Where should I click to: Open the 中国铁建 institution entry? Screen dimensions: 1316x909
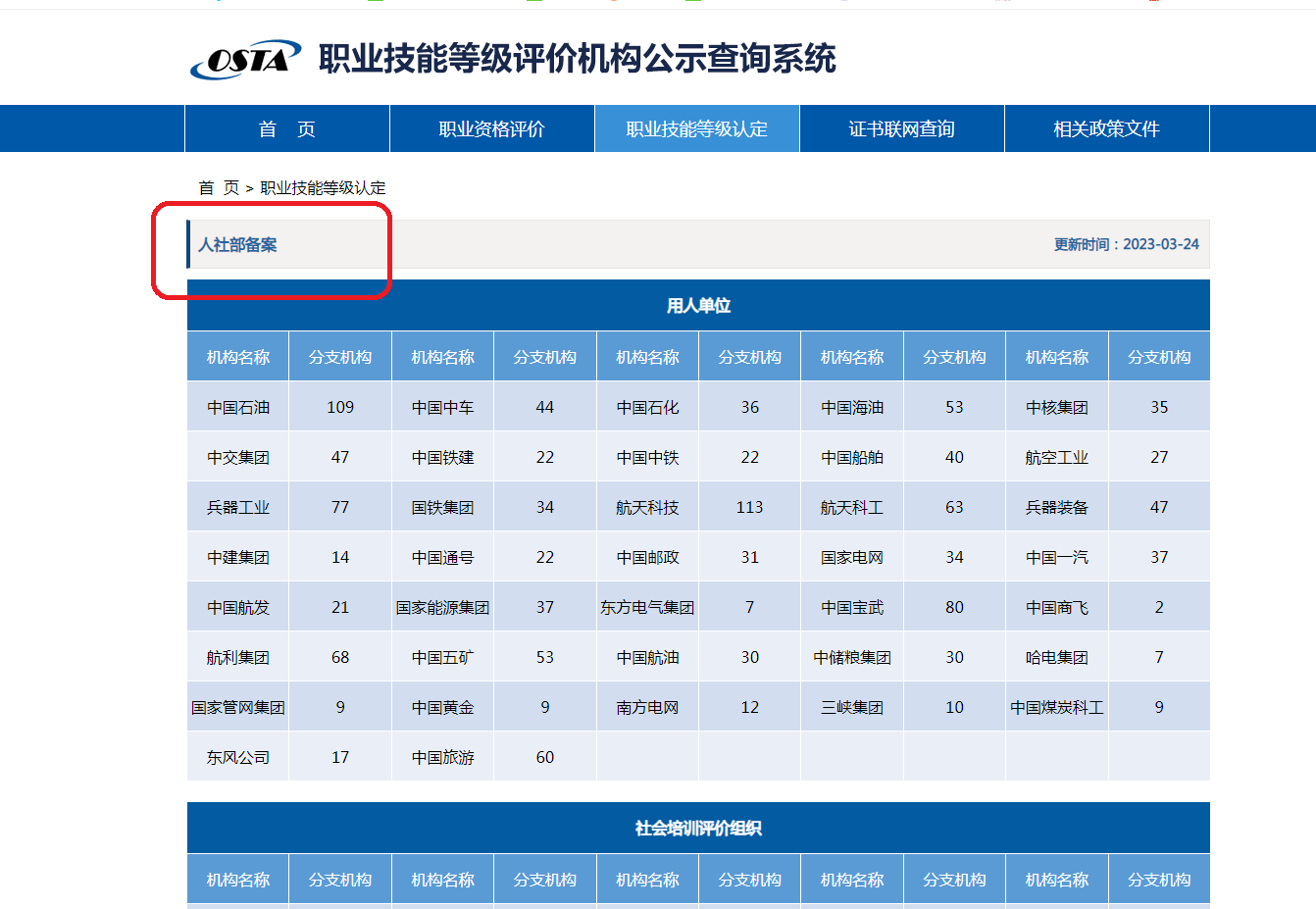(x=443, y=457)
